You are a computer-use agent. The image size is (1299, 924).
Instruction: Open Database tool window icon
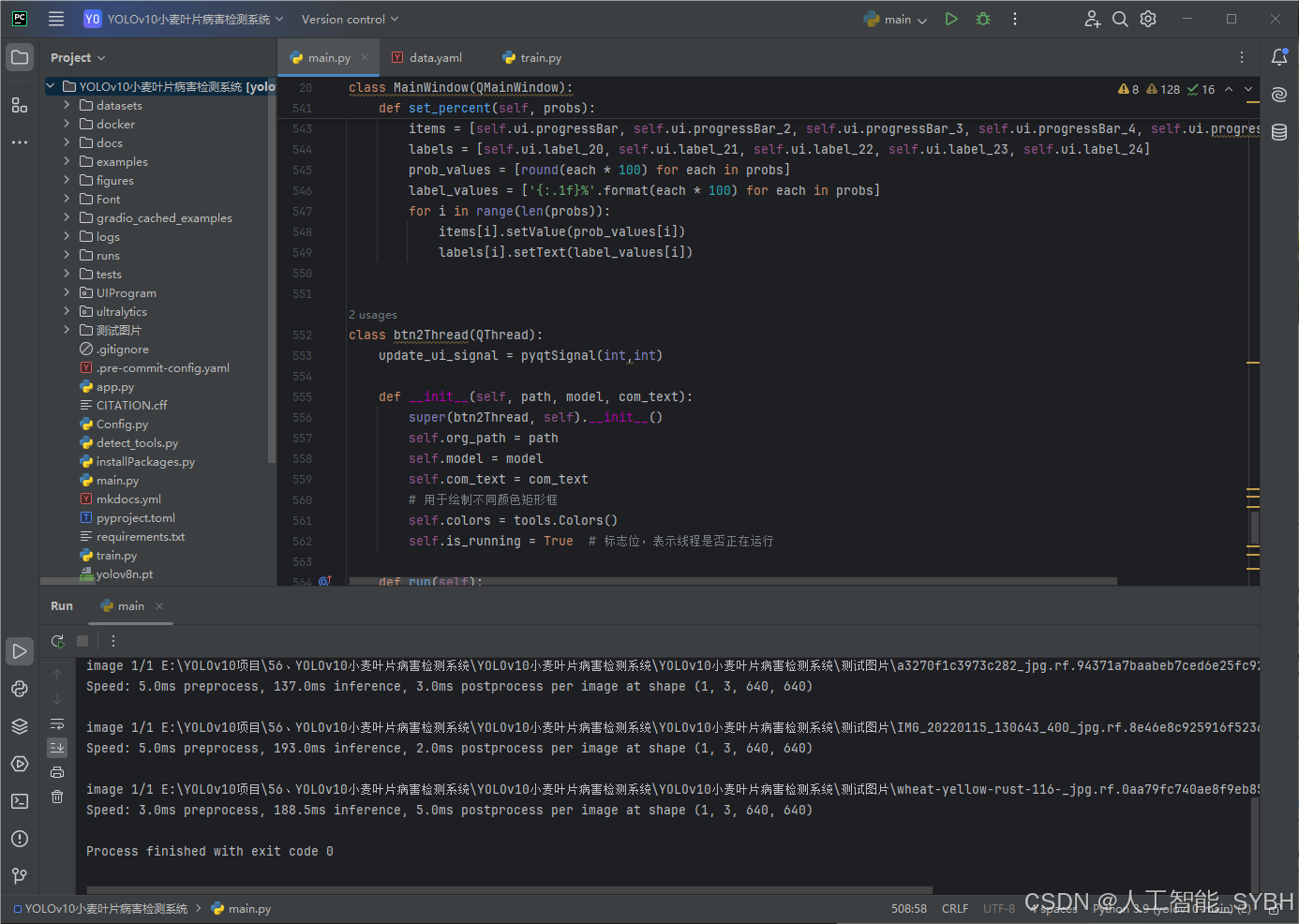[1279, 132]
